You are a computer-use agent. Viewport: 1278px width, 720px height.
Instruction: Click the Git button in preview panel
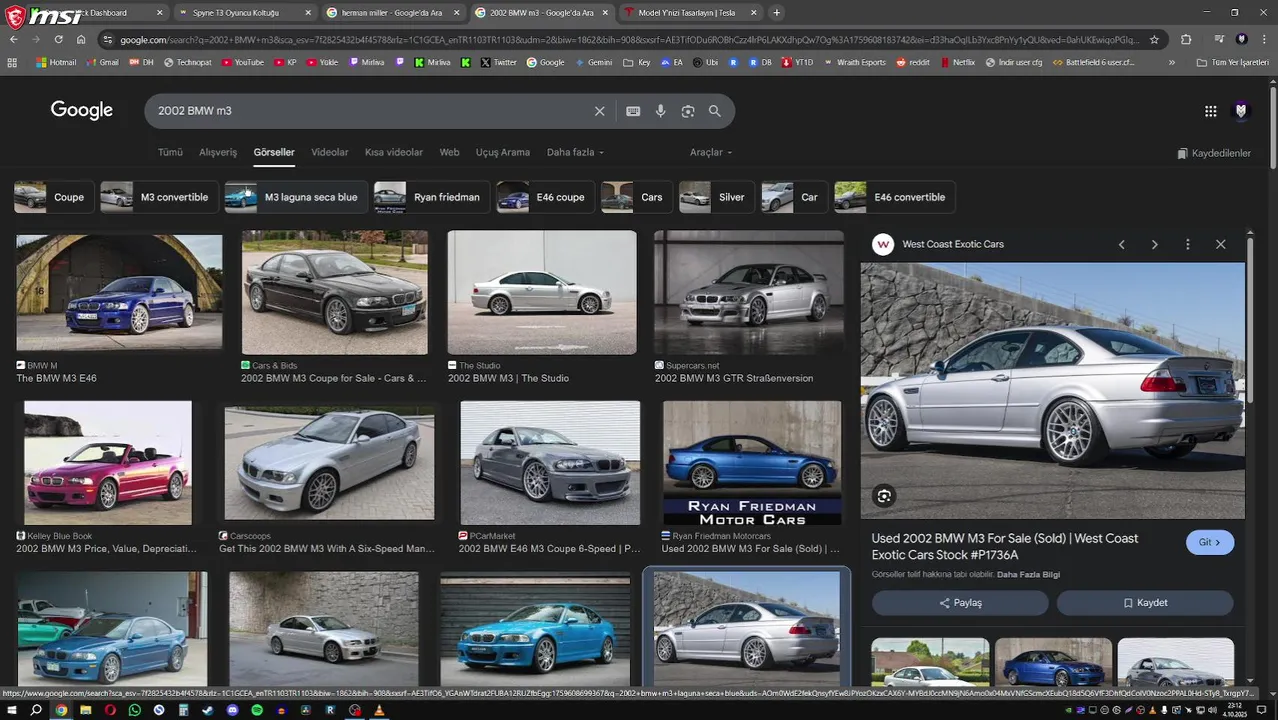[x=1210, y=542]
